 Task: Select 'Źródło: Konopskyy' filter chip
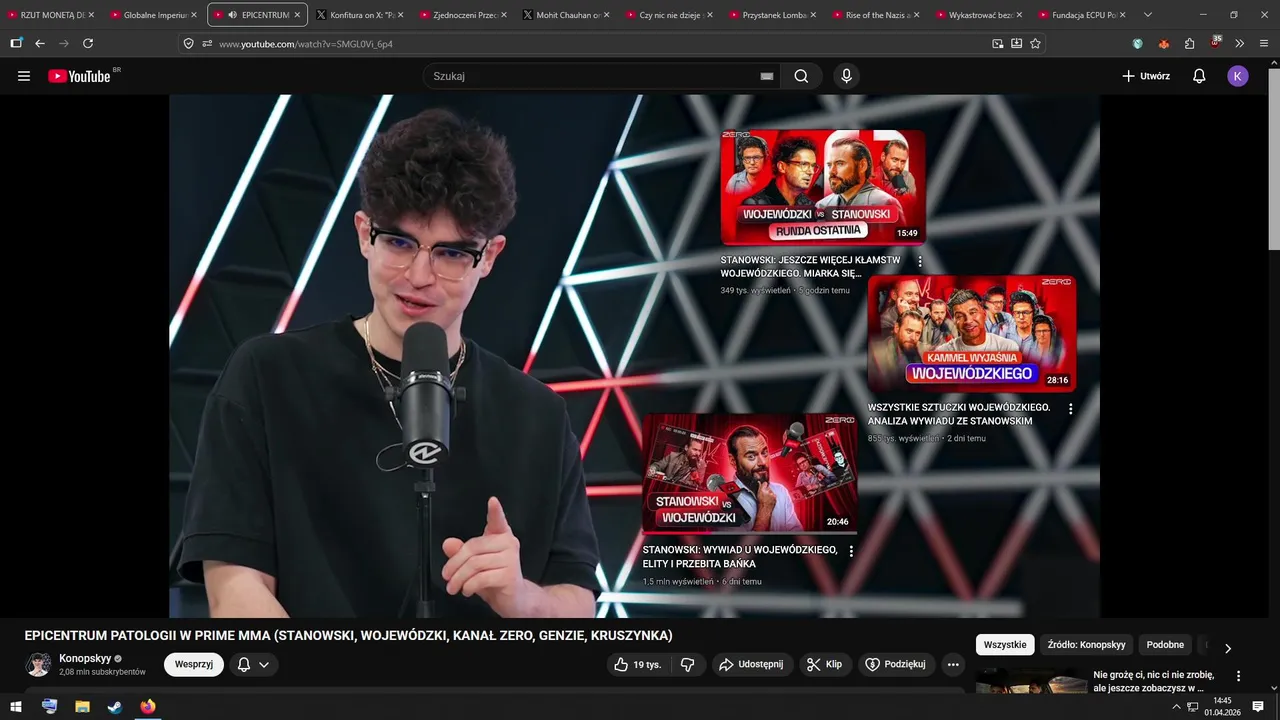(1087, 645)
